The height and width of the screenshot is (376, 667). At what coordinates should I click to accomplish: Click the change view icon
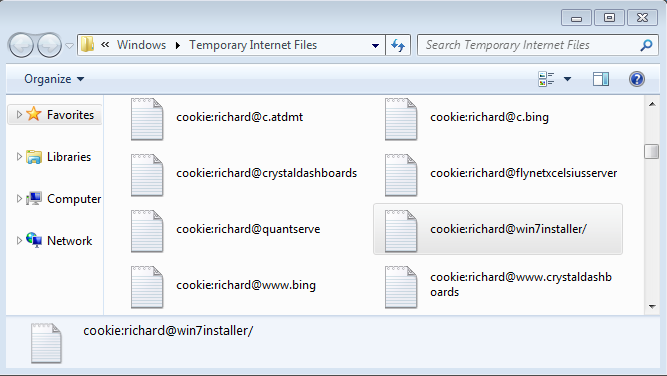pyautogui.click(x=546, y=79)
